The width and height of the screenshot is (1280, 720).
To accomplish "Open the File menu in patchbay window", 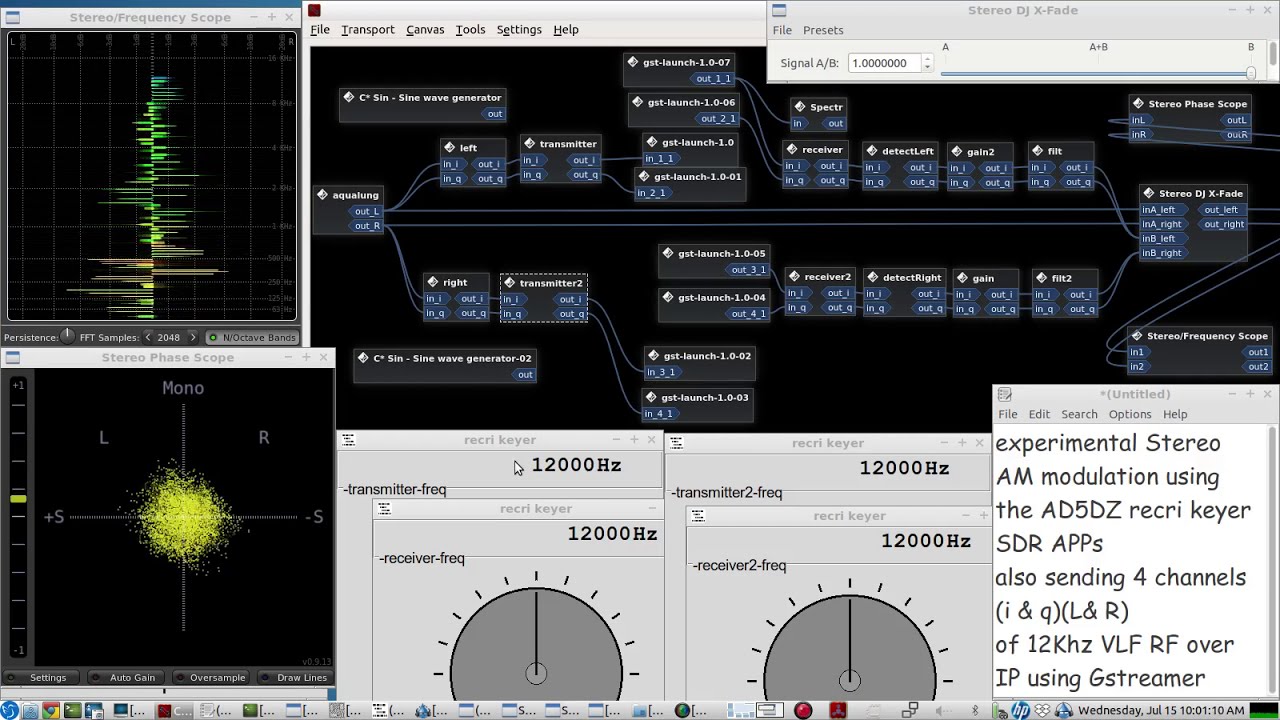I will [320, 30].
